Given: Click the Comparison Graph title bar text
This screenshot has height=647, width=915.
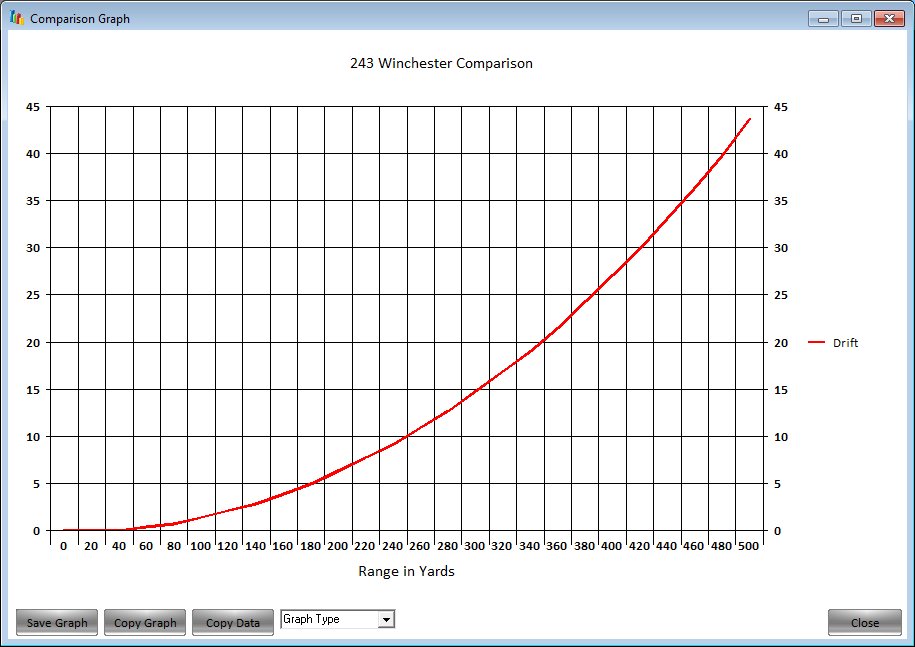Looking at the screenshot, I should [80, 19].
